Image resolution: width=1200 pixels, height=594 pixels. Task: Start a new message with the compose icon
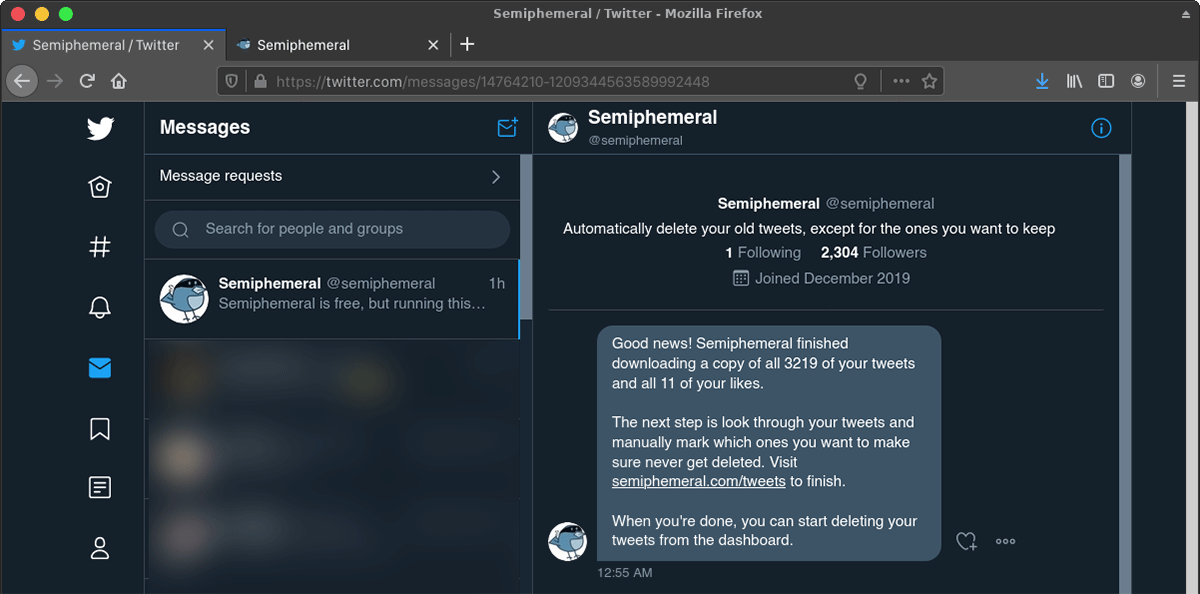click(507, 128)
